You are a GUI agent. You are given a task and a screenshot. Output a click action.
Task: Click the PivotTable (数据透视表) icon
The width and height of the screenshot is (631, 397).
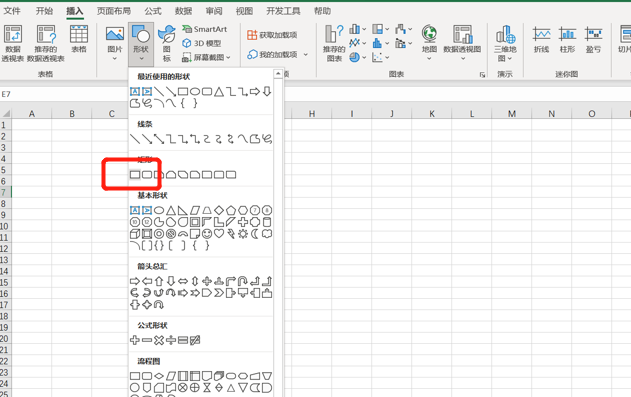tap(13, 43)
